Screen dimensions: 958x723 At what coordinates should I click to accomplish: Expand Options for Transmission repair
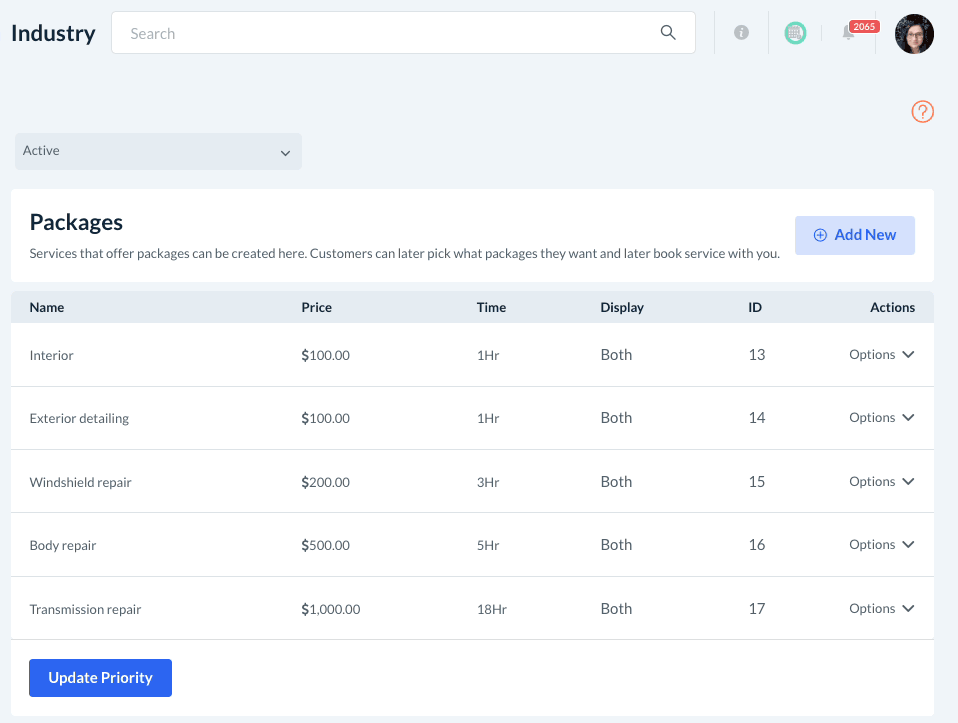click(x=881, y=609)
